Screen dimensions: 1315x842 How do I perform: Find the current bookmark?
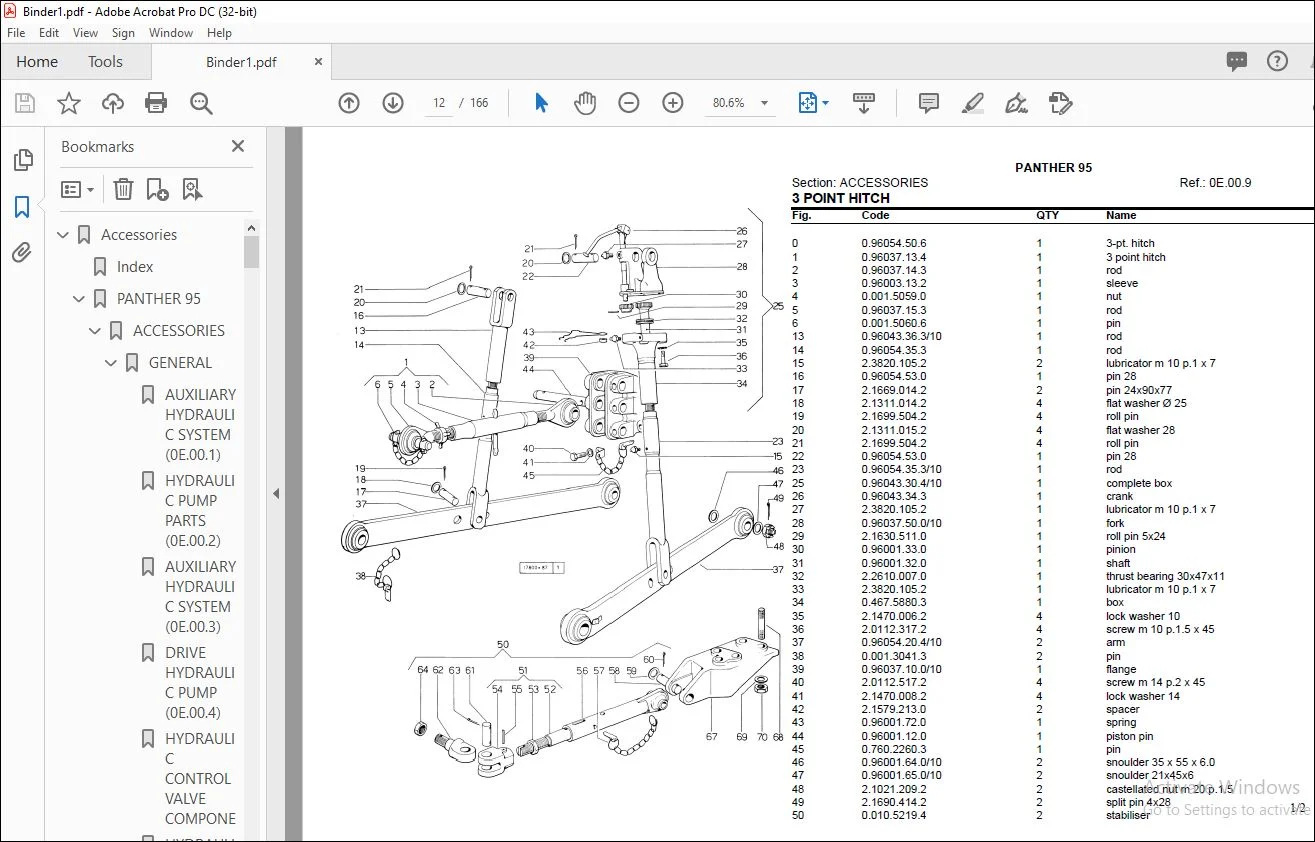click(192, 189)
